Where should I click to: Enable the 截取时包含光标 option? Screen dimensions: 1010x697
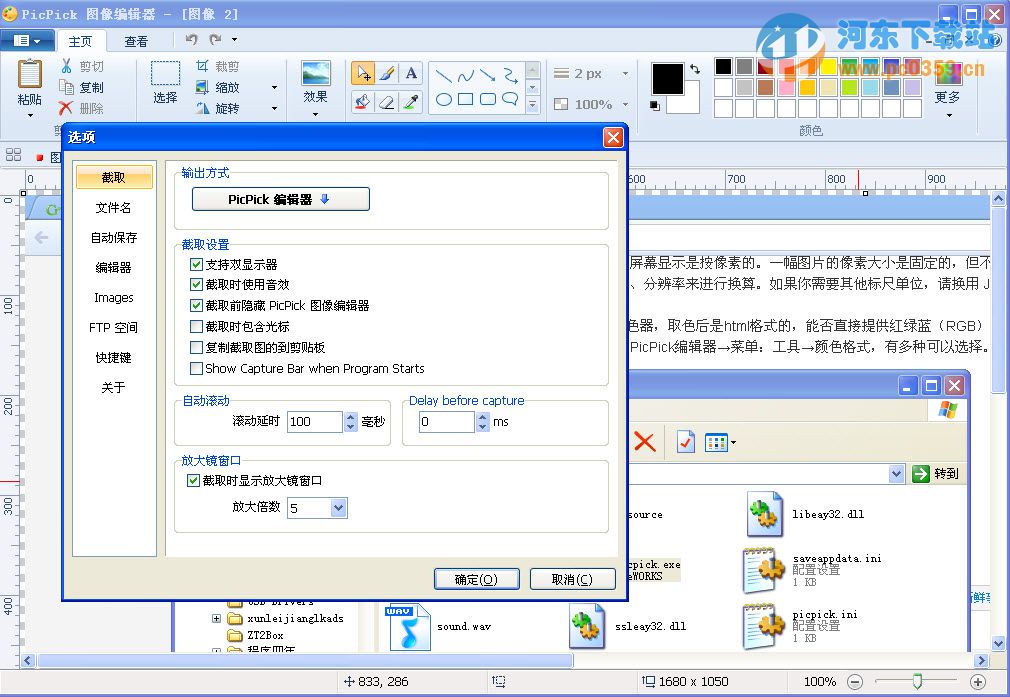click(x=196, y=327)
